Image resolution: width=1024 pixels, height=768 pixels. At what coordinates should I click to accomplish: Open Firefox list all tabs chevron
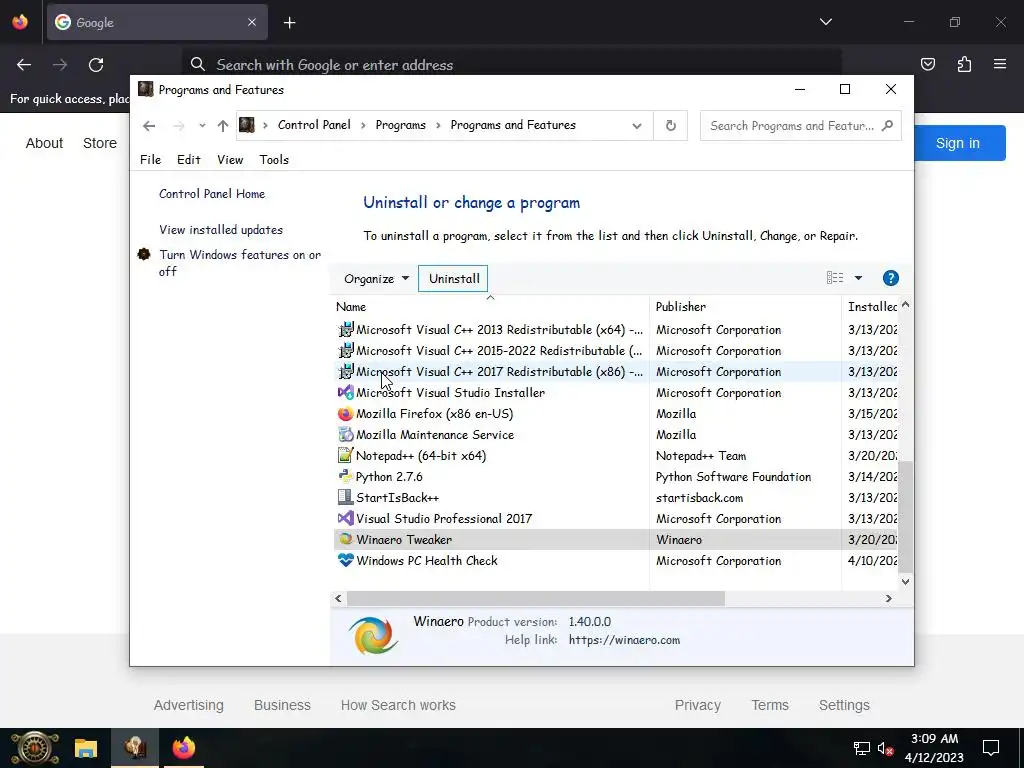click(825, 22)
